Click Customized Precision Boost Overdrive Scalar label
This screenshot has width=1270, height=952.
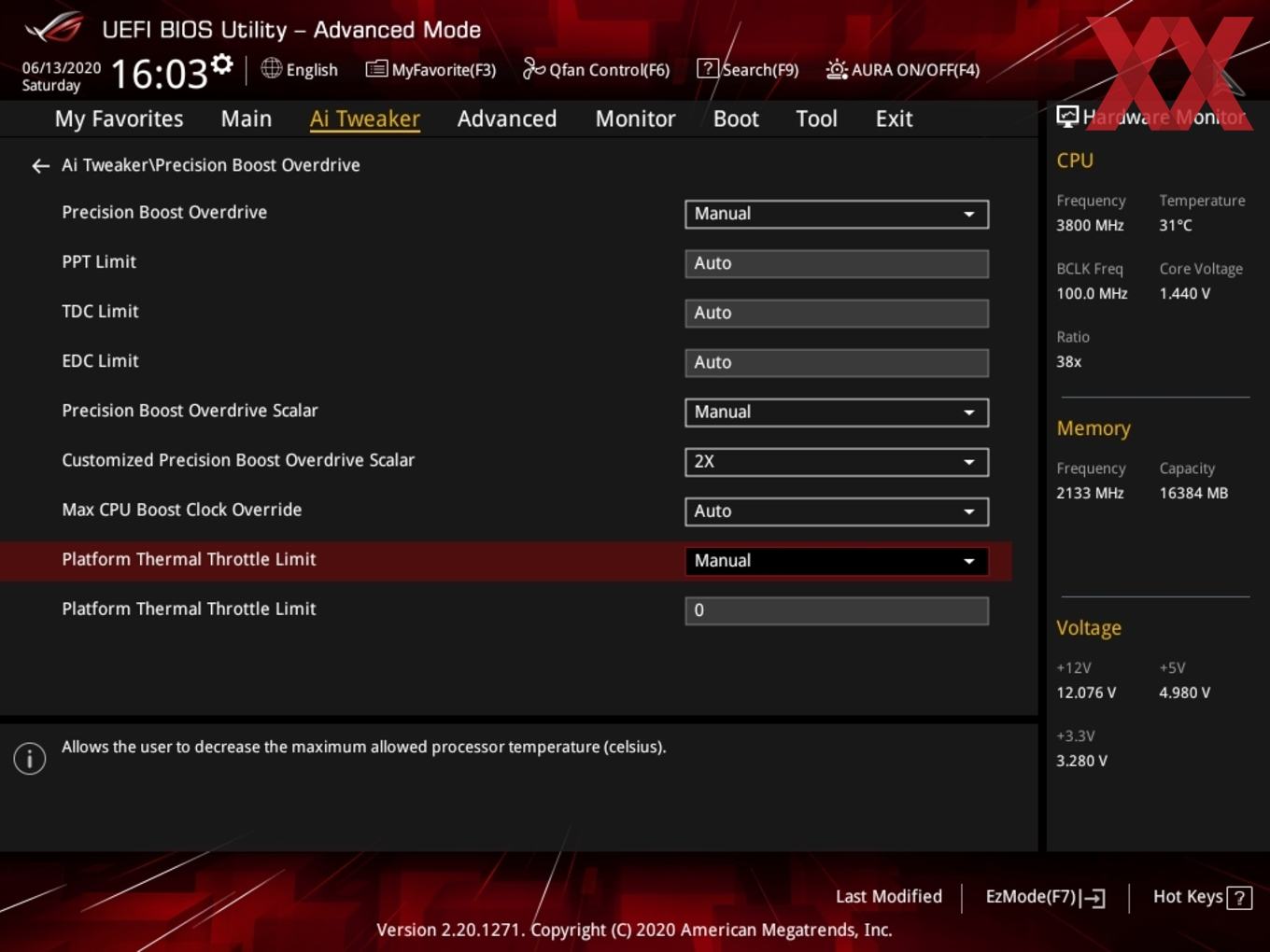pyautogui.click(x=238, y=460)
